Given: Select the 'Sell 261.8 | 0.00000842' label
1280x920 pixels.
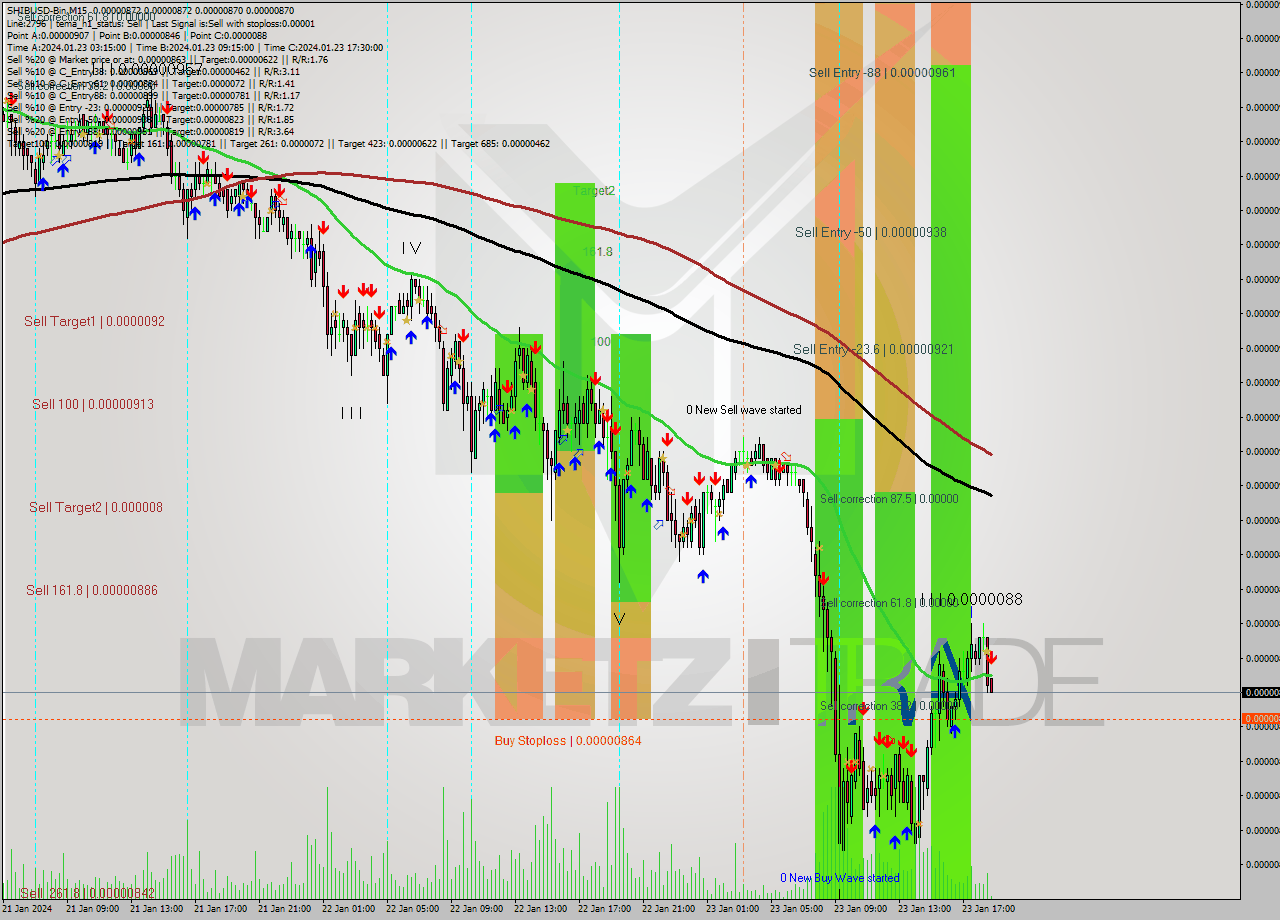Looking at the screenshot, I should (87, 893).
